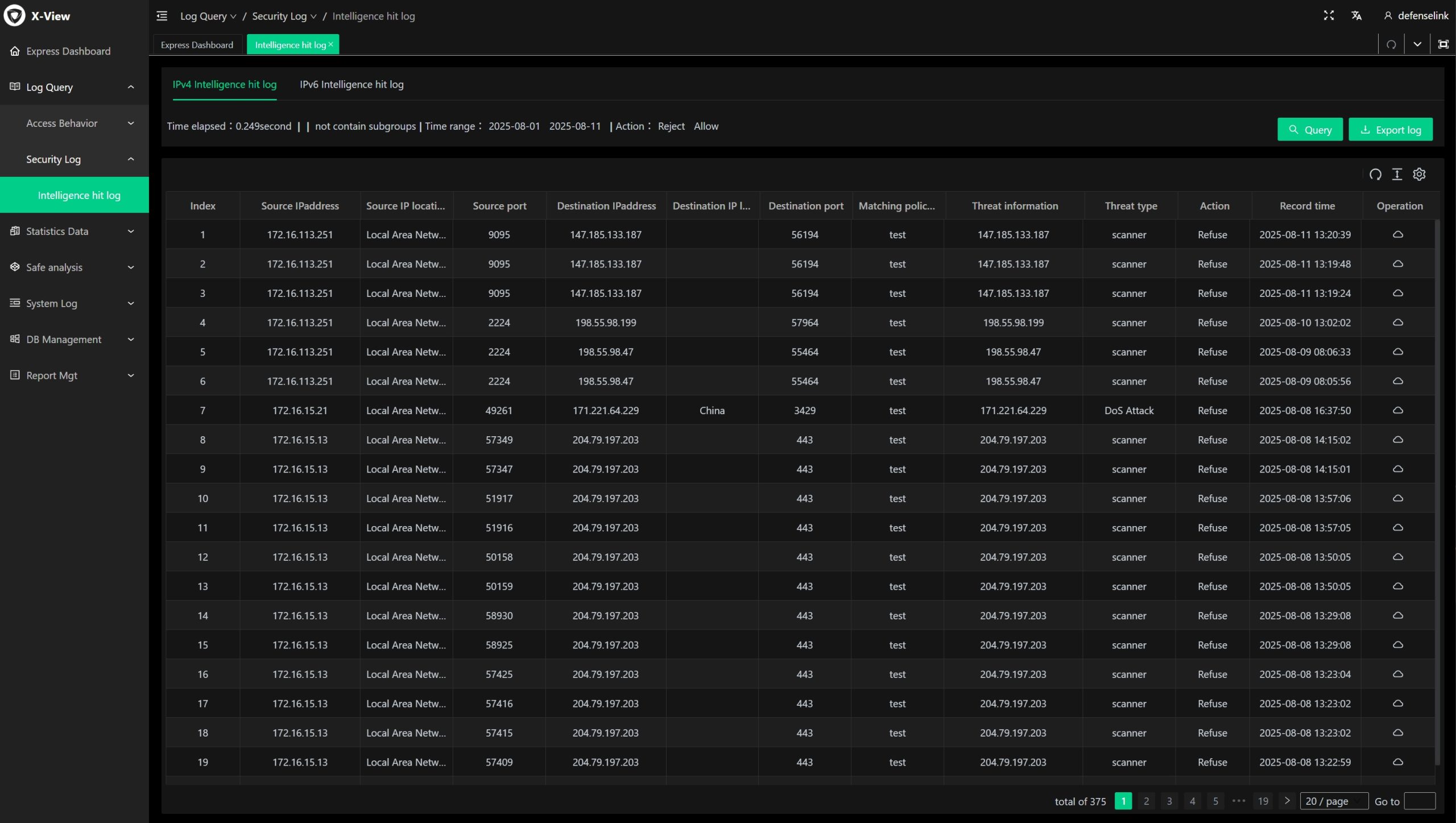Open the 20 / page dropdown
Image resolution: width=1456 pixels, height=823 pixels.
point(1333,801)
